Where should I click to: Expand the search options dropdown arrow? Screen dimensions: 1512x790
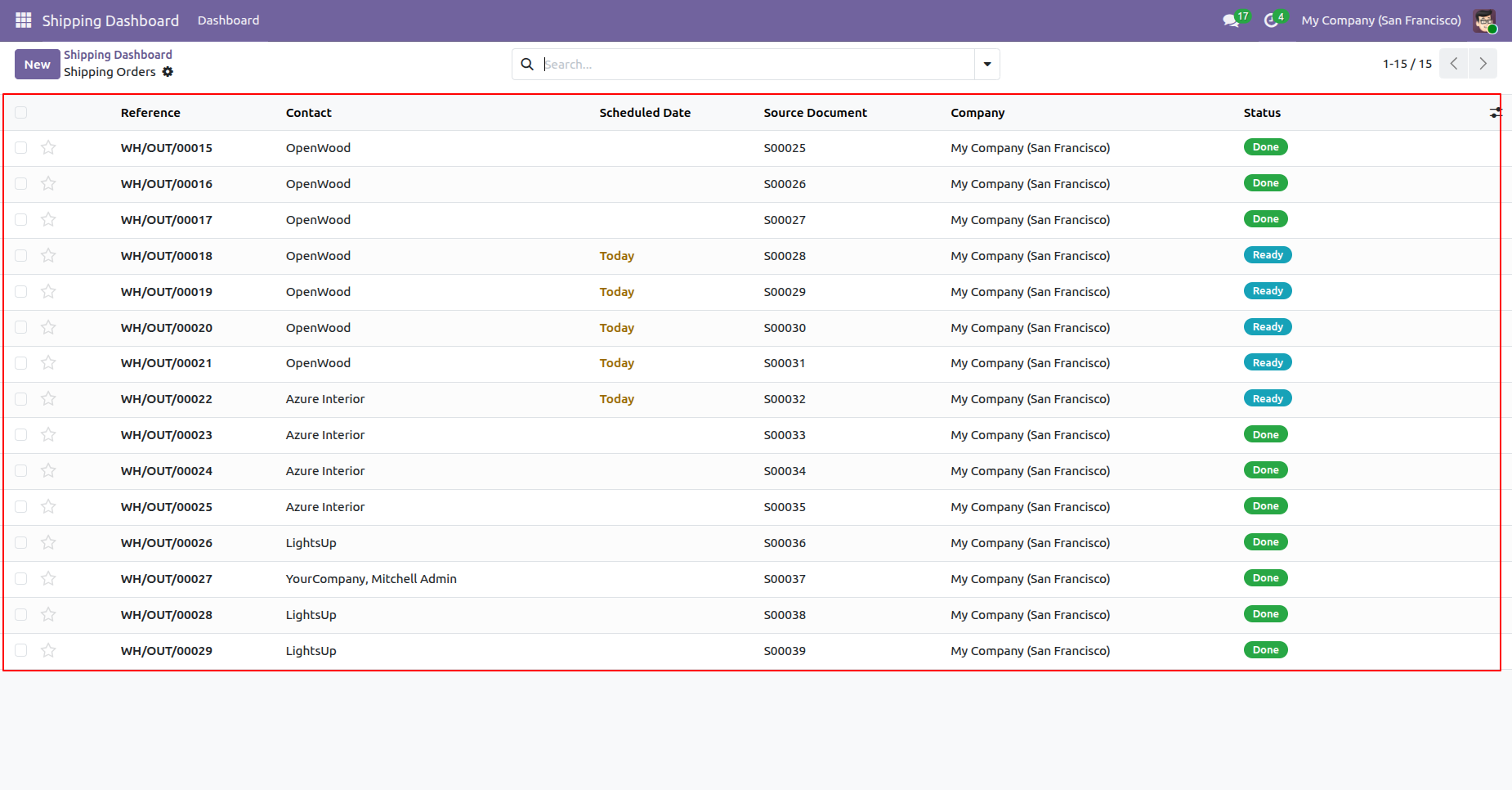(x=987, y=64)
